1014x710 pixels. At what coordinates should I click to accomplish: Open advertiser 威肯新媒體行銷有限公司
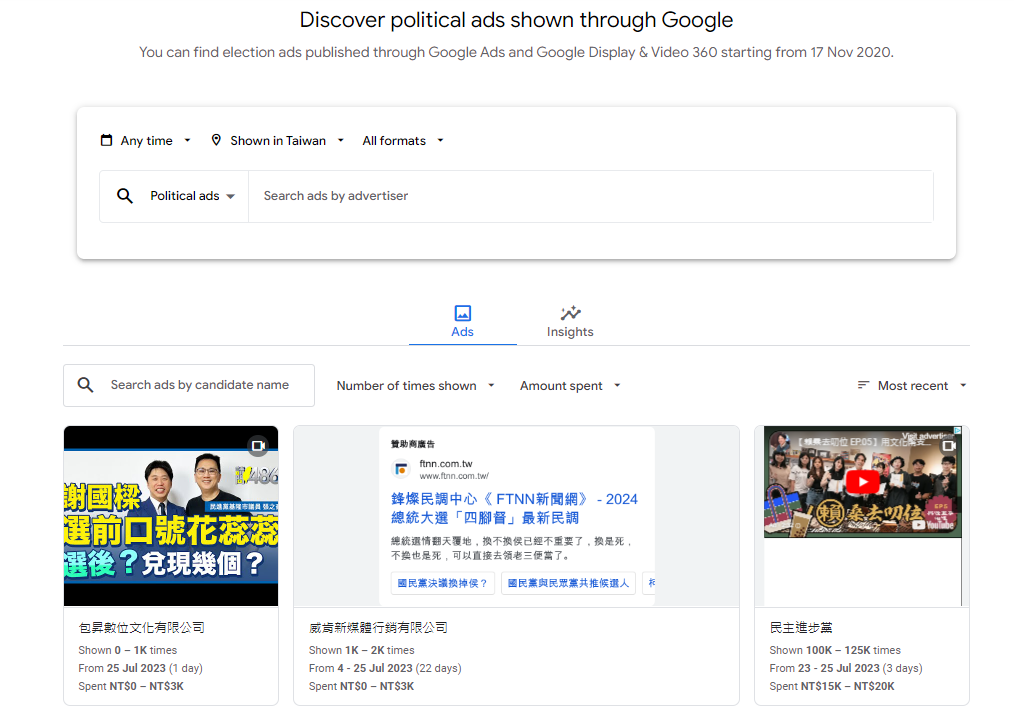pos(378,627)
